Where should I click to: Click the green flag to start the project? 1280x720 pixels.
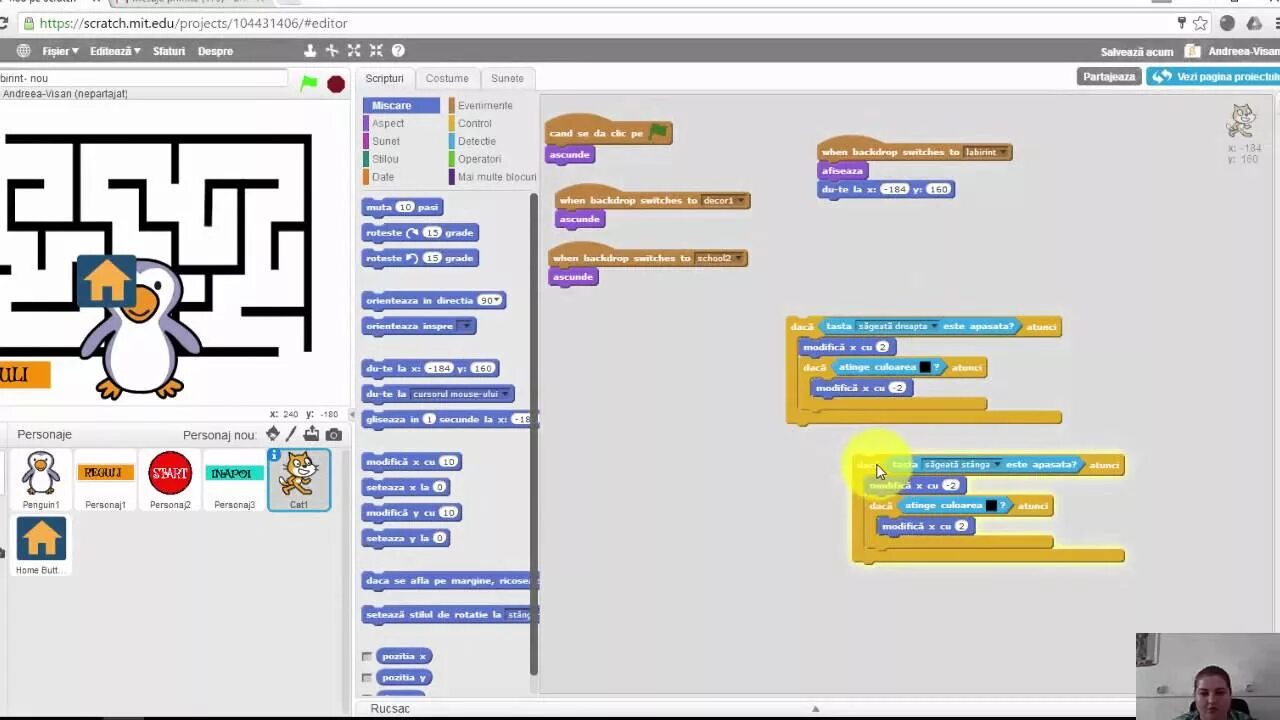tap(309, 84)
